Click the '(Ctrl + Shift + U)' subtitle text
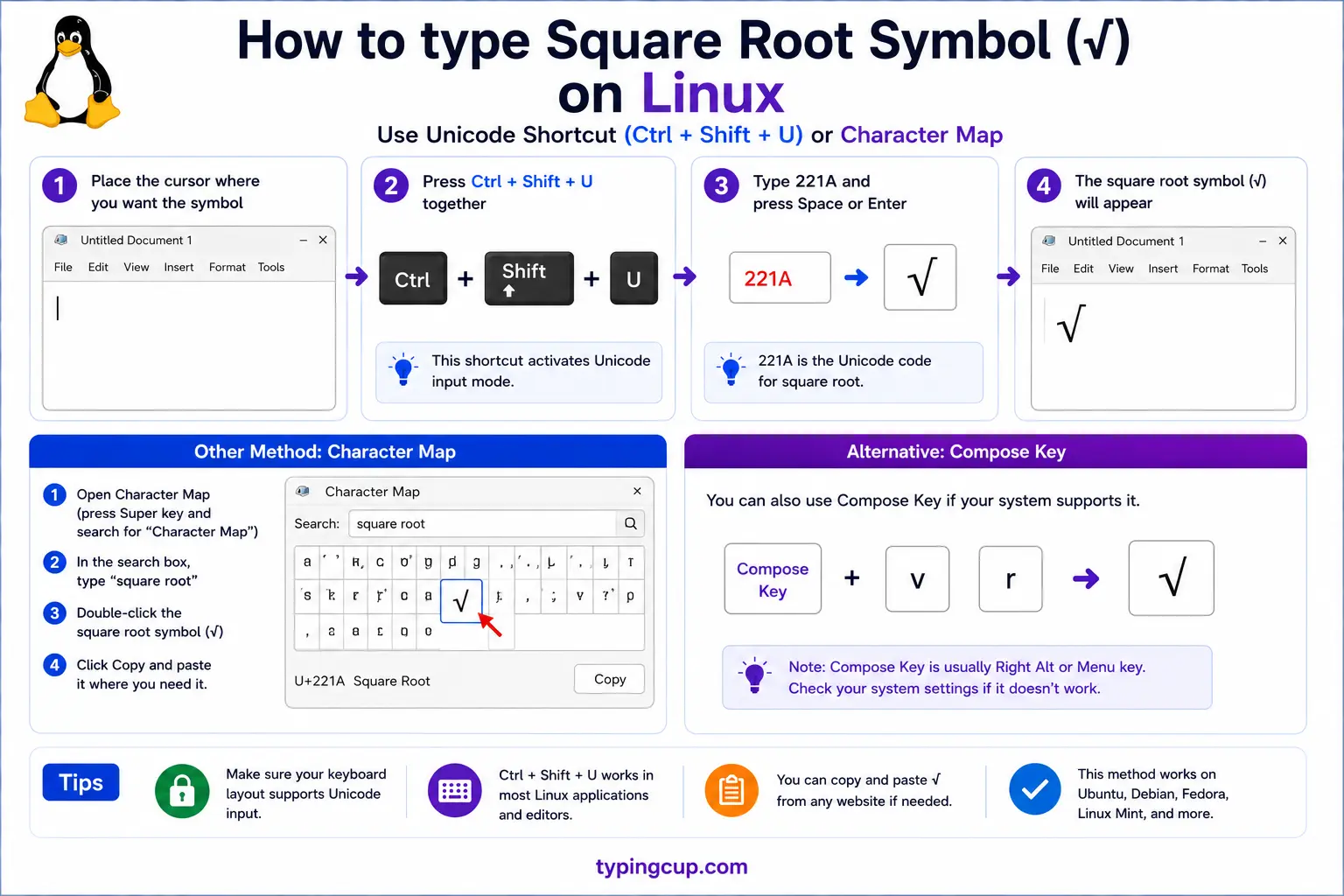The height and width of the screenshot is (896, 1344). point(713,135)
